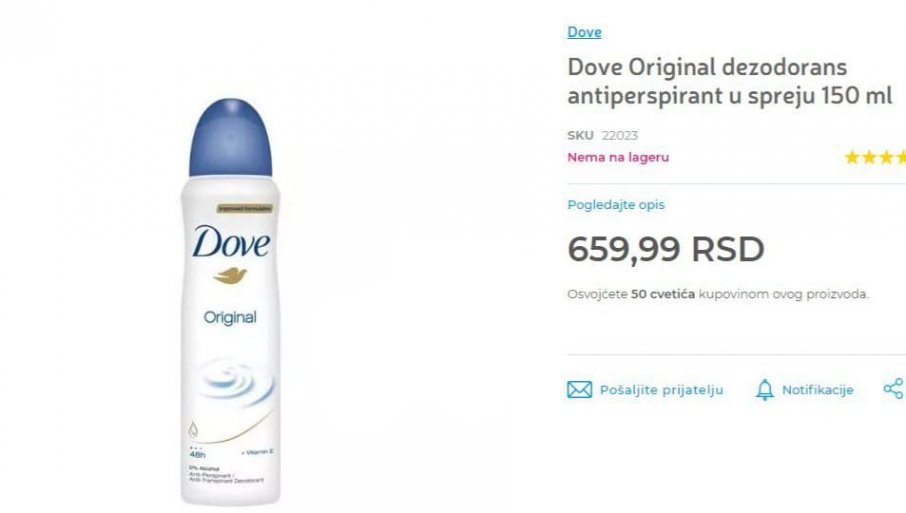Click the bell Notifikacije icon
The width and height of the screenshot is (906, 513).
pos(764,390)
